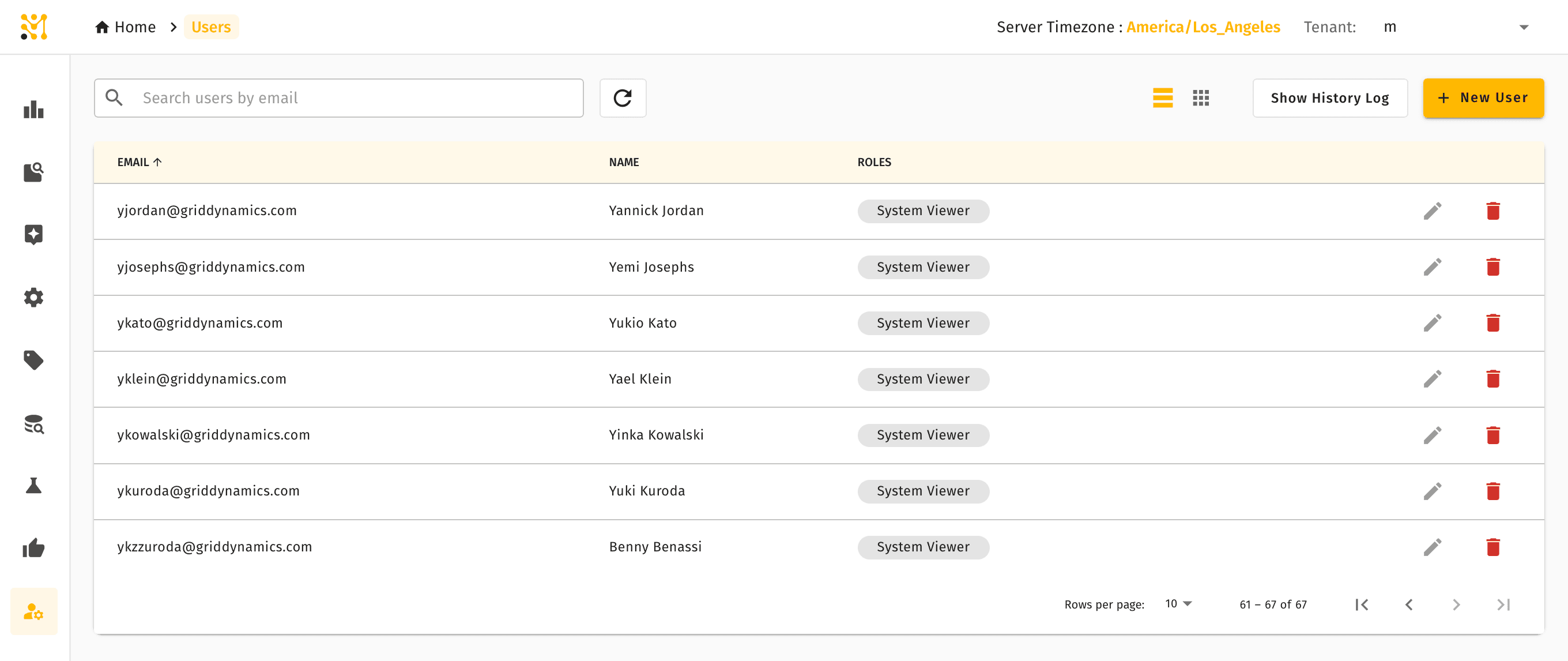Select email ykzzuroda@griddynamics.com
The width and height of the screenshot is (1568, 661).
pos(215,548)
